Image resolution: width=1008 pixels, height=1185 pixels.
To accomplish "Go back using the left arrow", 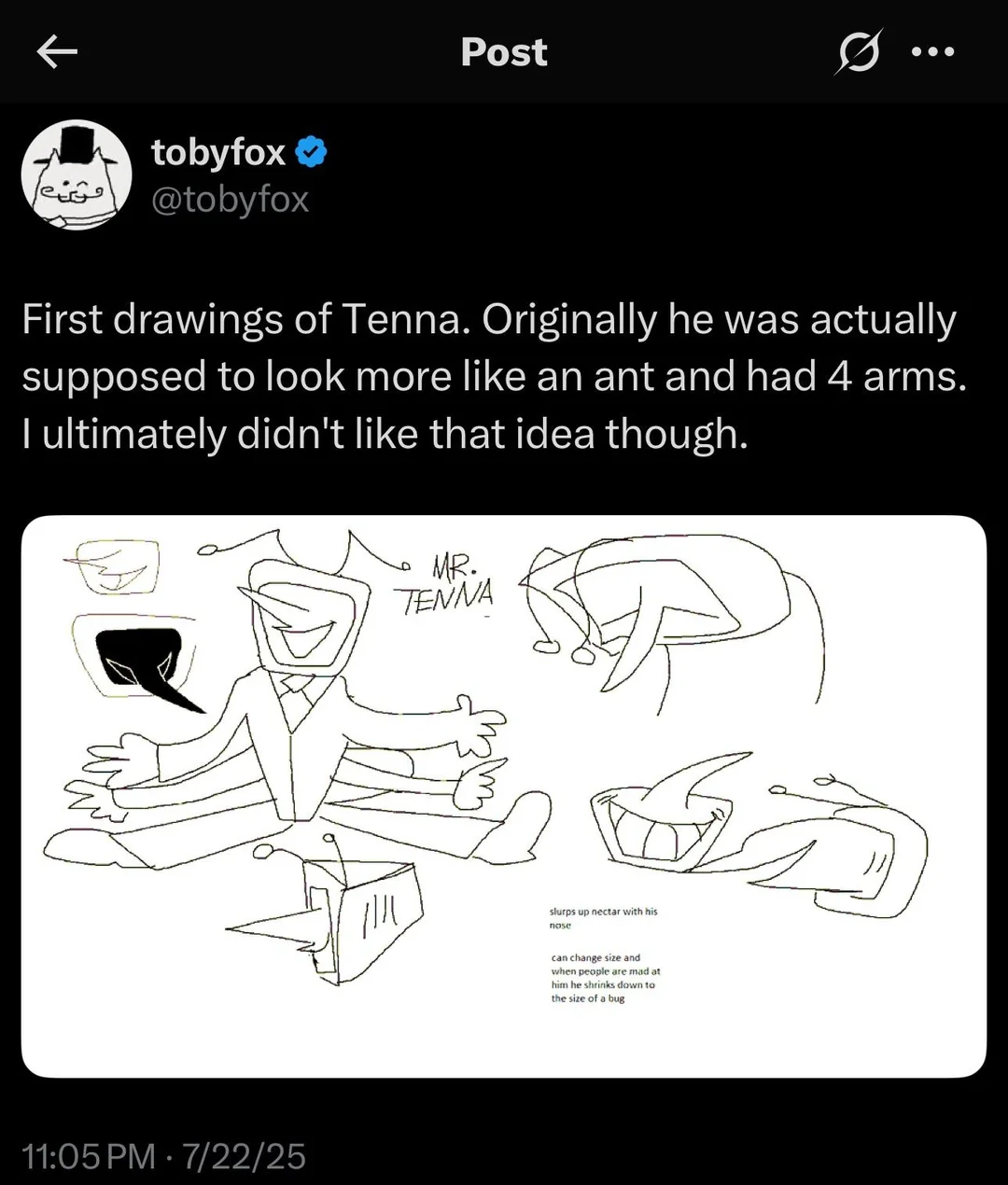I will 56,53.
